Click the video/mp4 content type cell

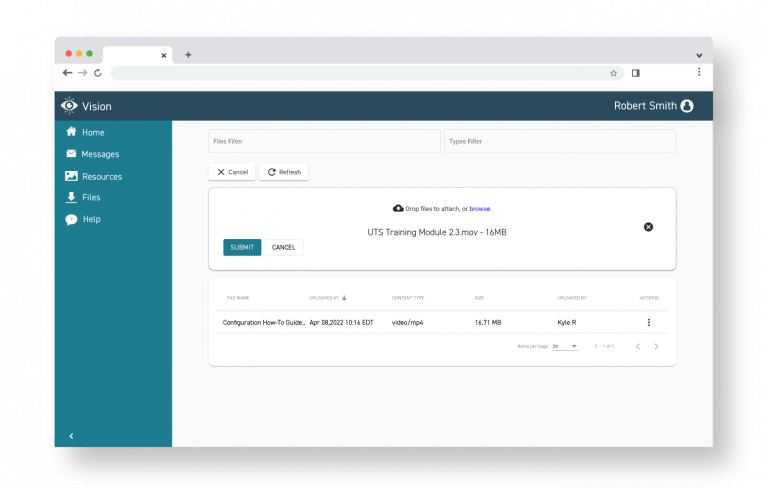pyautogui.click(x=408, y=322)
